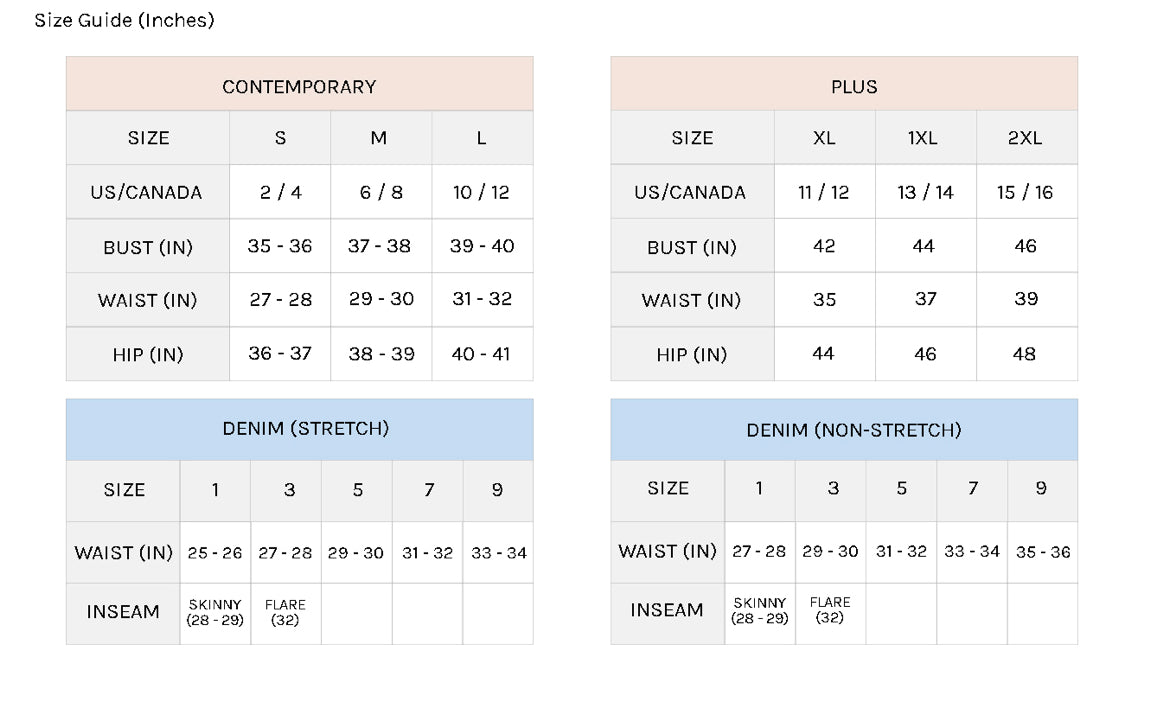
Task: Click the PLUS table header
Action: [854, 87]
